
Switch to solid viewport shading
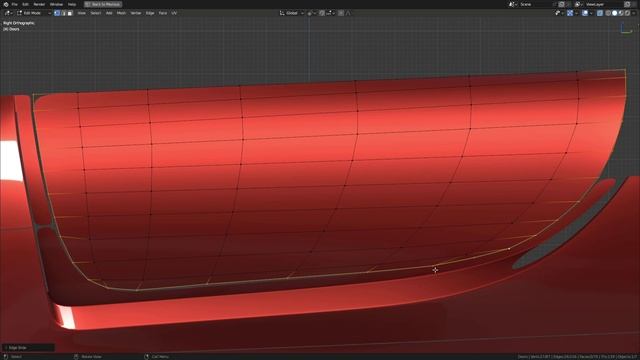[x=615, y=13]
